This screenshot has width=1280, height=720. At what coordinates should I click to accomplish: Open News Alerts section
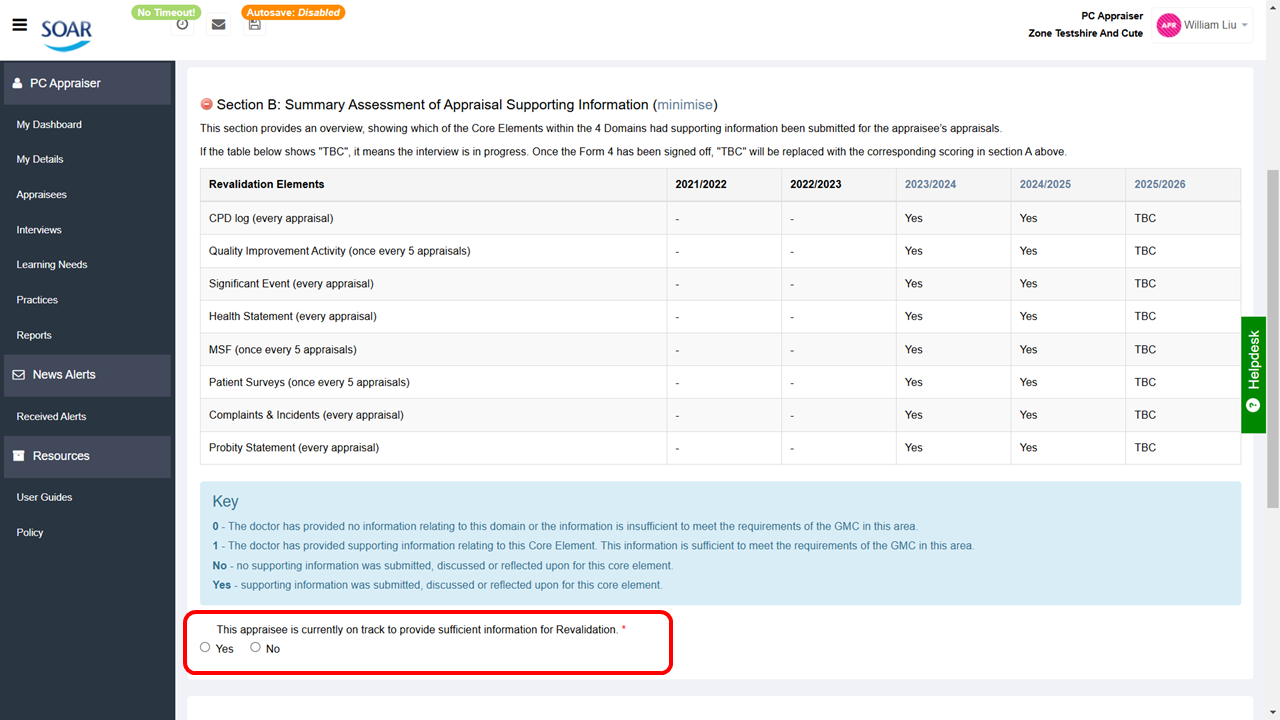[x=87, y=375]
